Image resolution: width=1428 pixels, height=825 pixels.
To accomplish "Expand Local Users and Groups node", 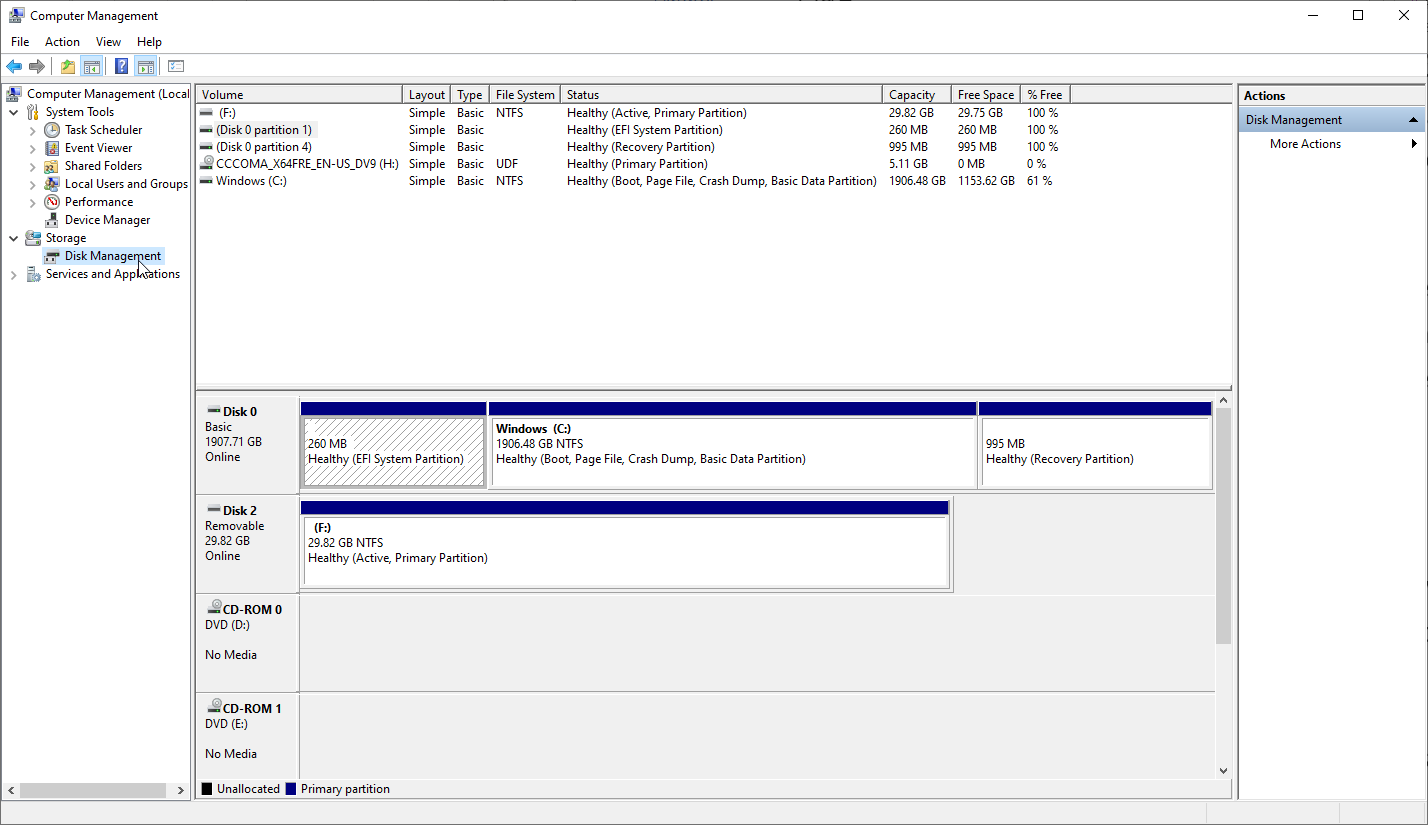I will click(33, 184).
